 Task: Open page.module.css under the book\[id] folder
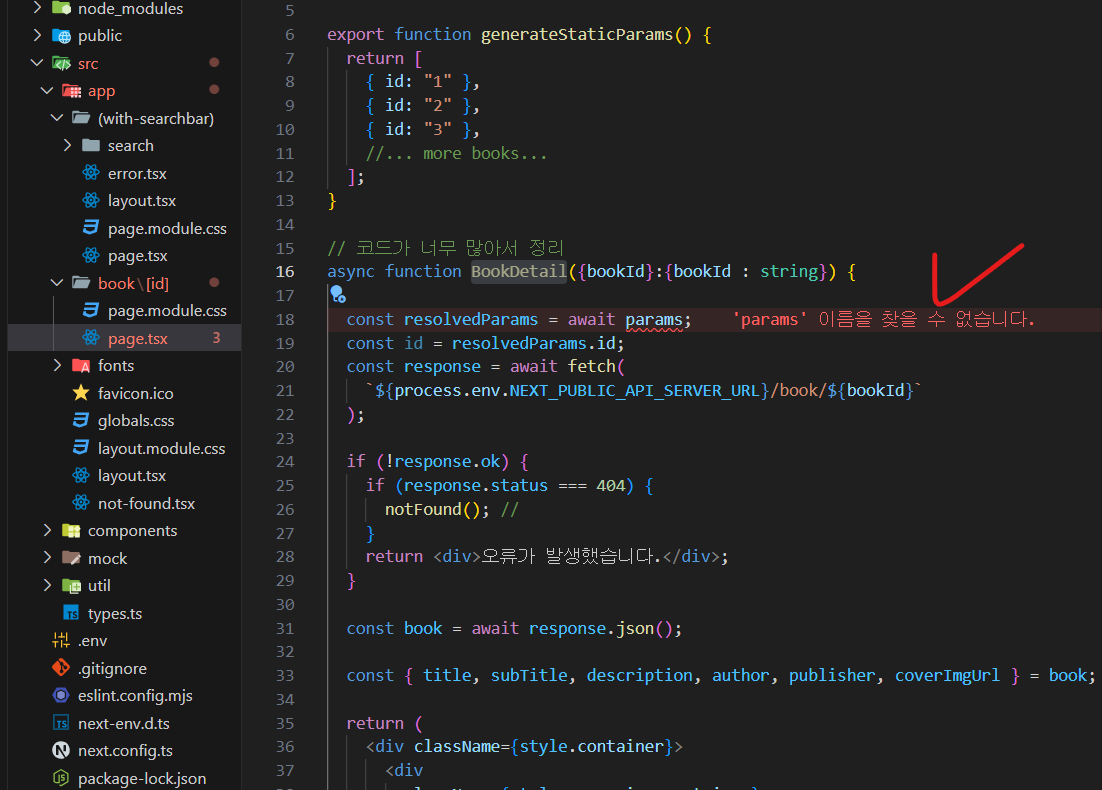[x=124, y=311]
